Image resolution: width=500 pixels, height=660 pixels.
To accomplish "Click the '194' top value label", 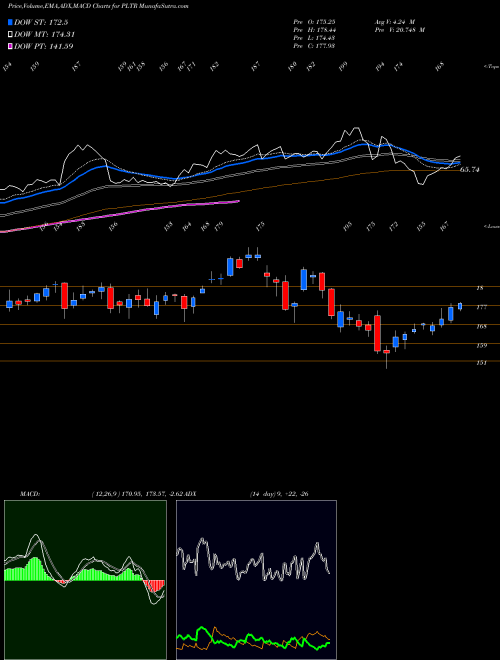I will tap(380, 66).
